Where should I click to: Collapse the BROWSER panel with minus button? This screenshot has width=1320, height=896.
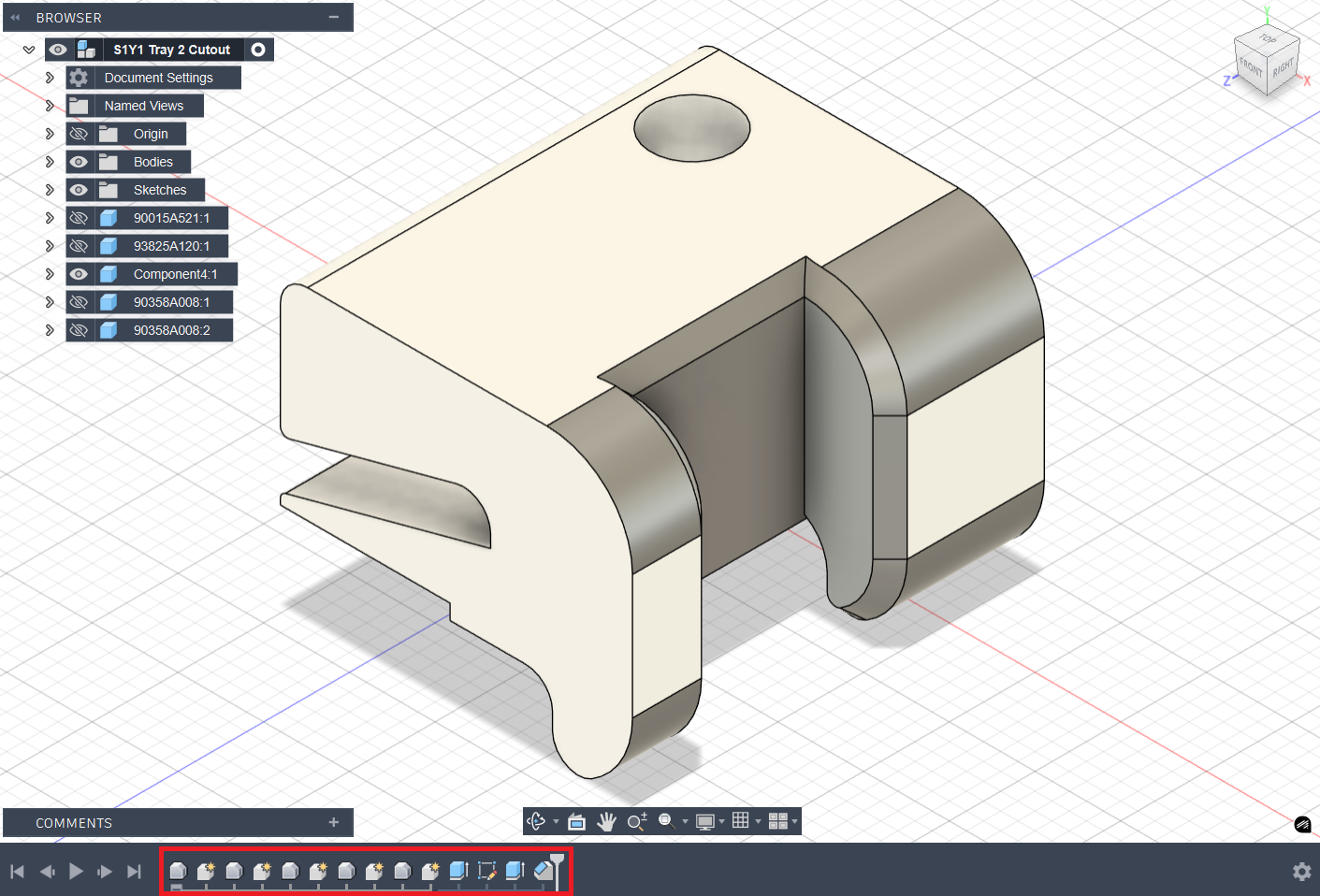click(333, 17)
